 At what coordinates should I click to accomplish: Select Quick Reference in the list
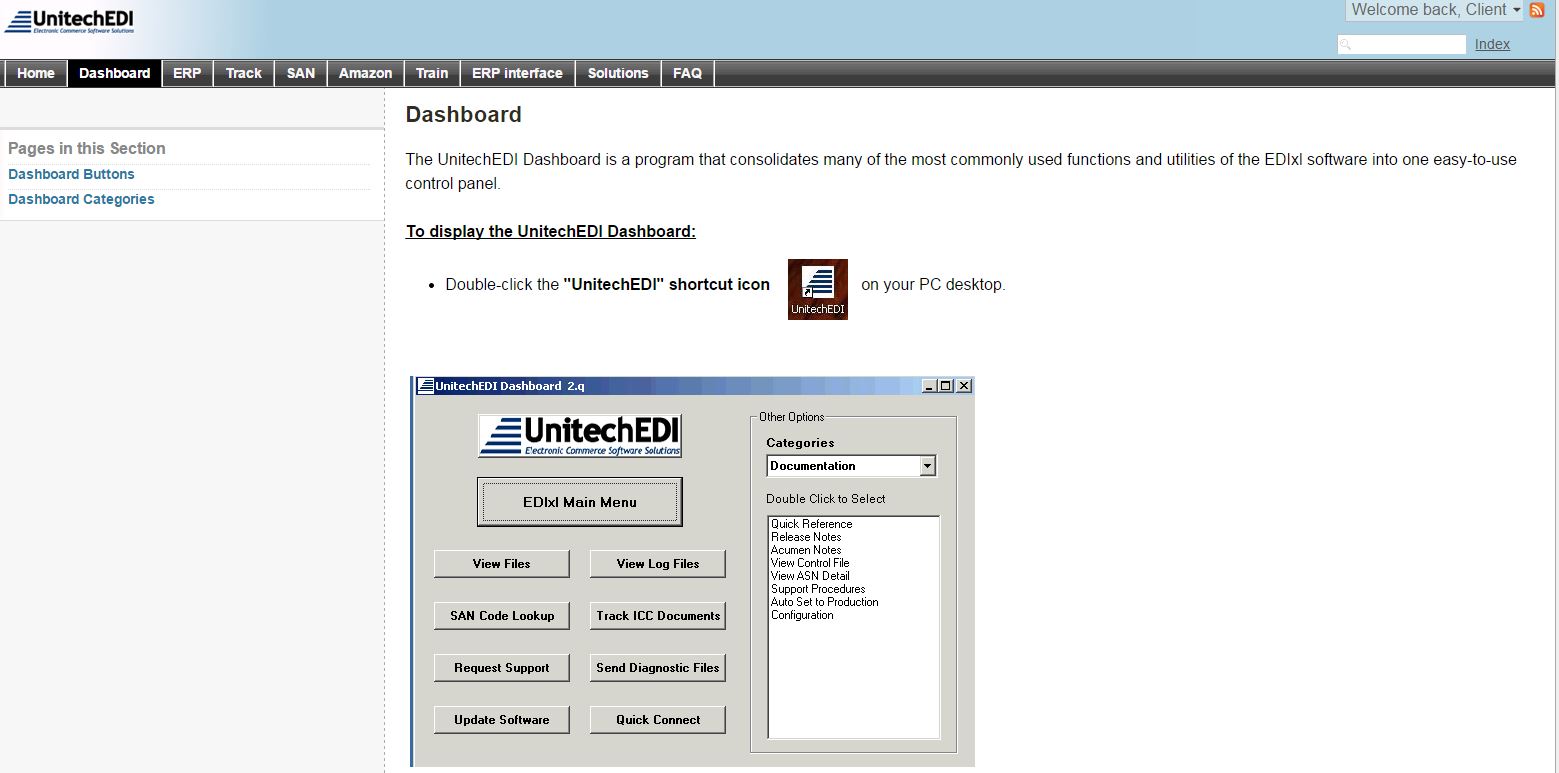pyautogui.click(x=812, y=524)
